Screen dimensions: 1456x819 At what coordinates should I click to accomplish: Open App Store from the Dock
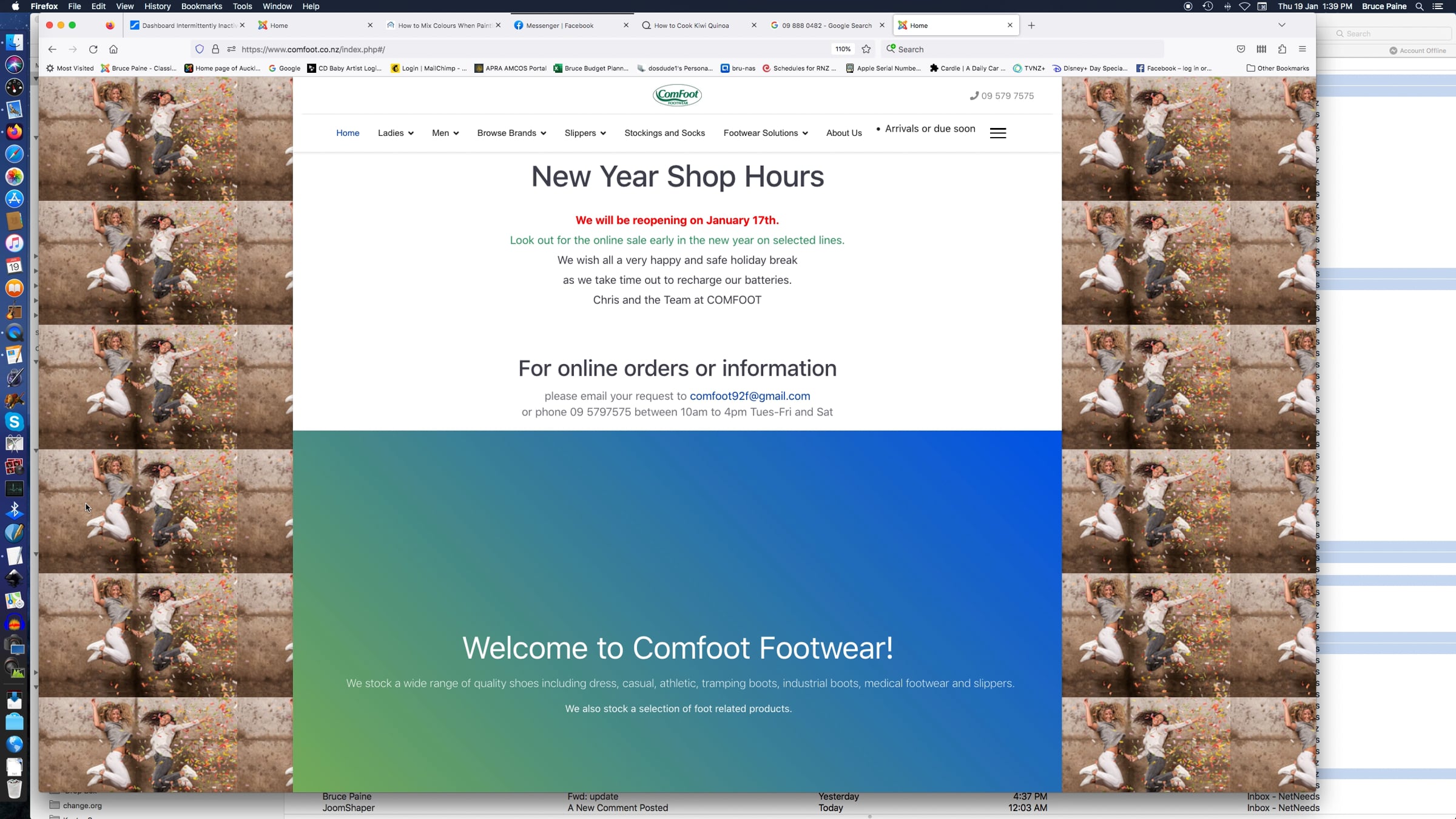click(15, 198)
